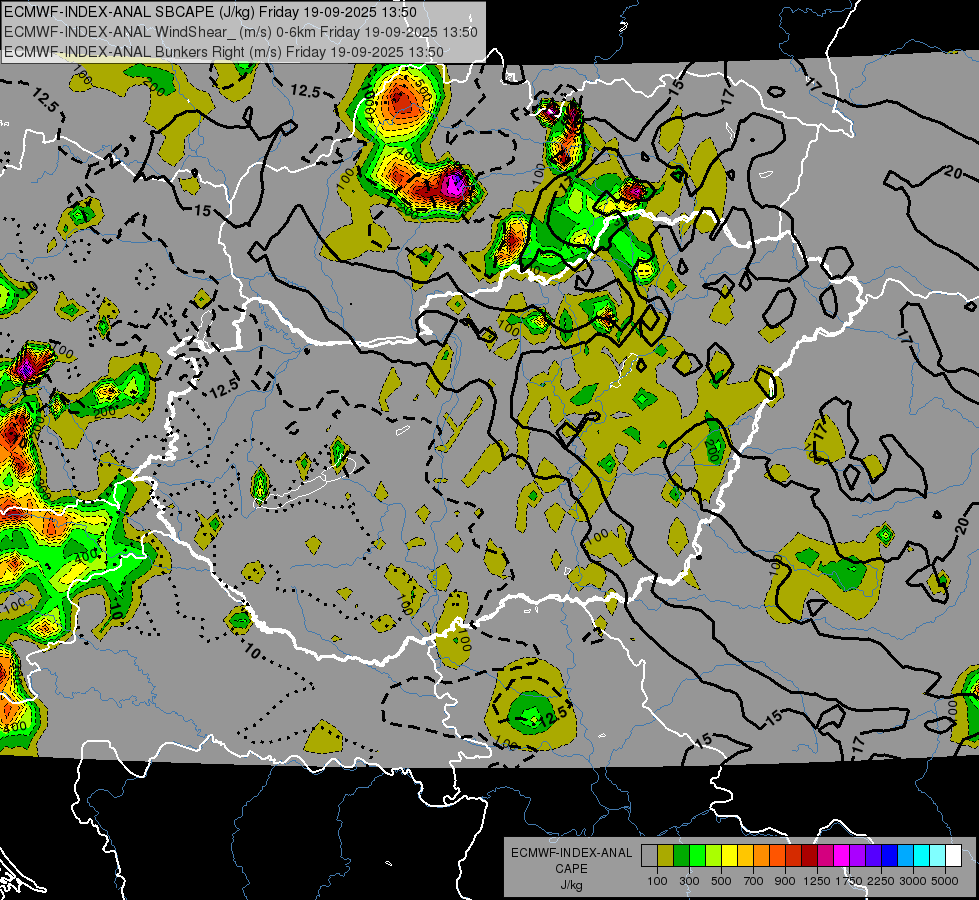The image size is (979, 900).
Task: Click the J/kg unit label in legend
Action: click(x=571, y=886)
